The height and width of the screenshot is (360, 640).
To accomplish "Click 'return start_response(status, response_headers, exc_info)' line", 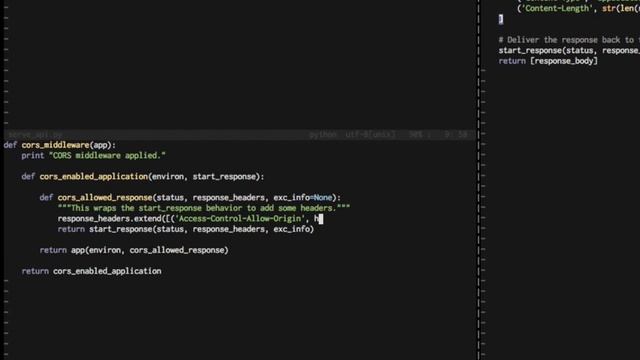I will click(186, 229).
